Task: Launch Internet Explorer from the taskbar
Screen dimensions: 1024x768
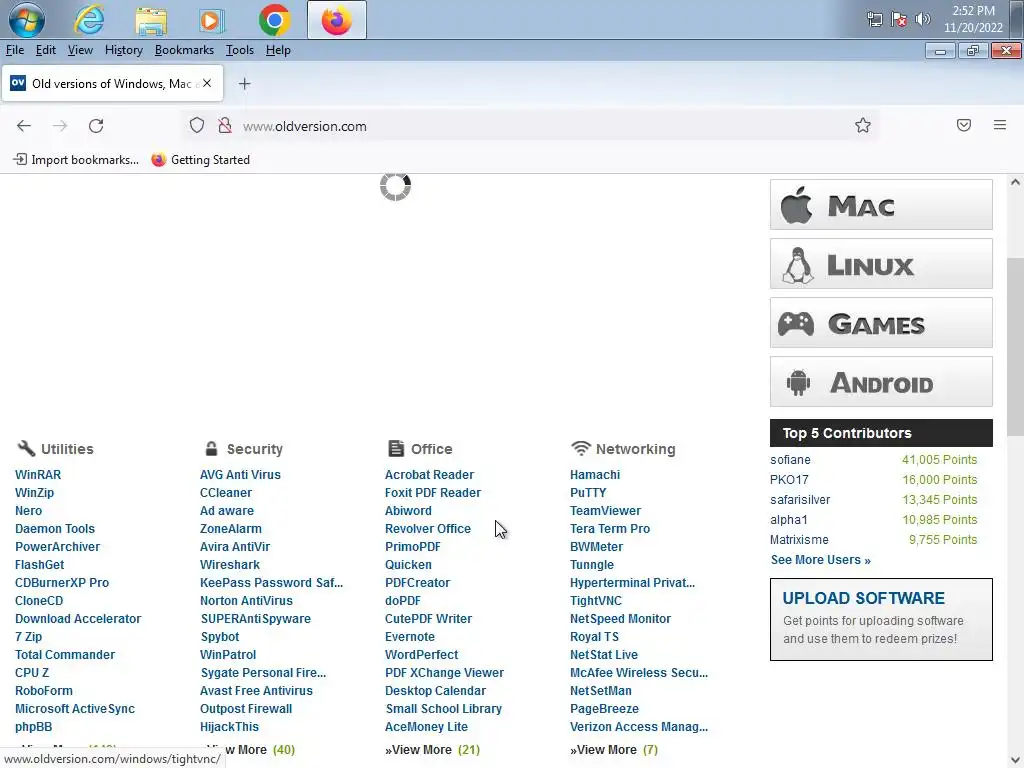Action: click(89, 20)
